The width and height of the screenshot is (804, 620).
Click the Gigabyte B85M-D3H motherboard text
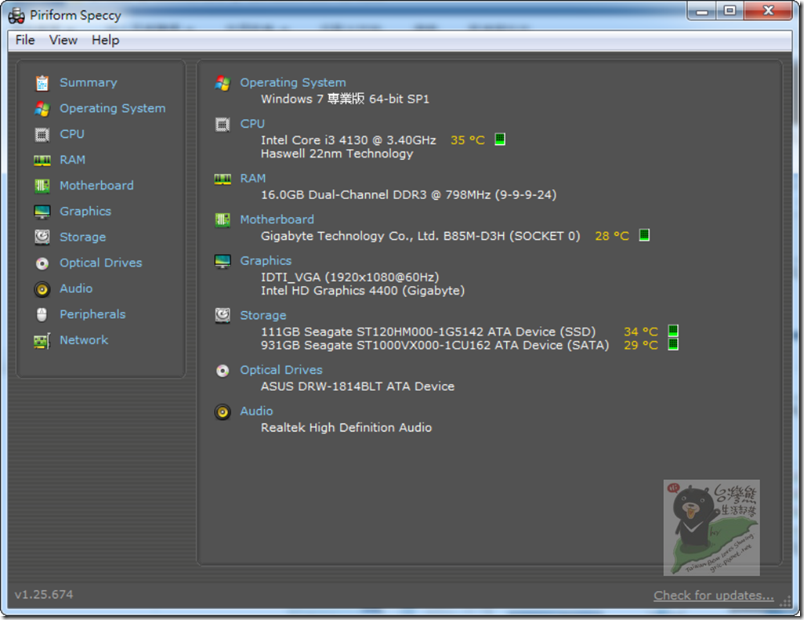point(420,236)
